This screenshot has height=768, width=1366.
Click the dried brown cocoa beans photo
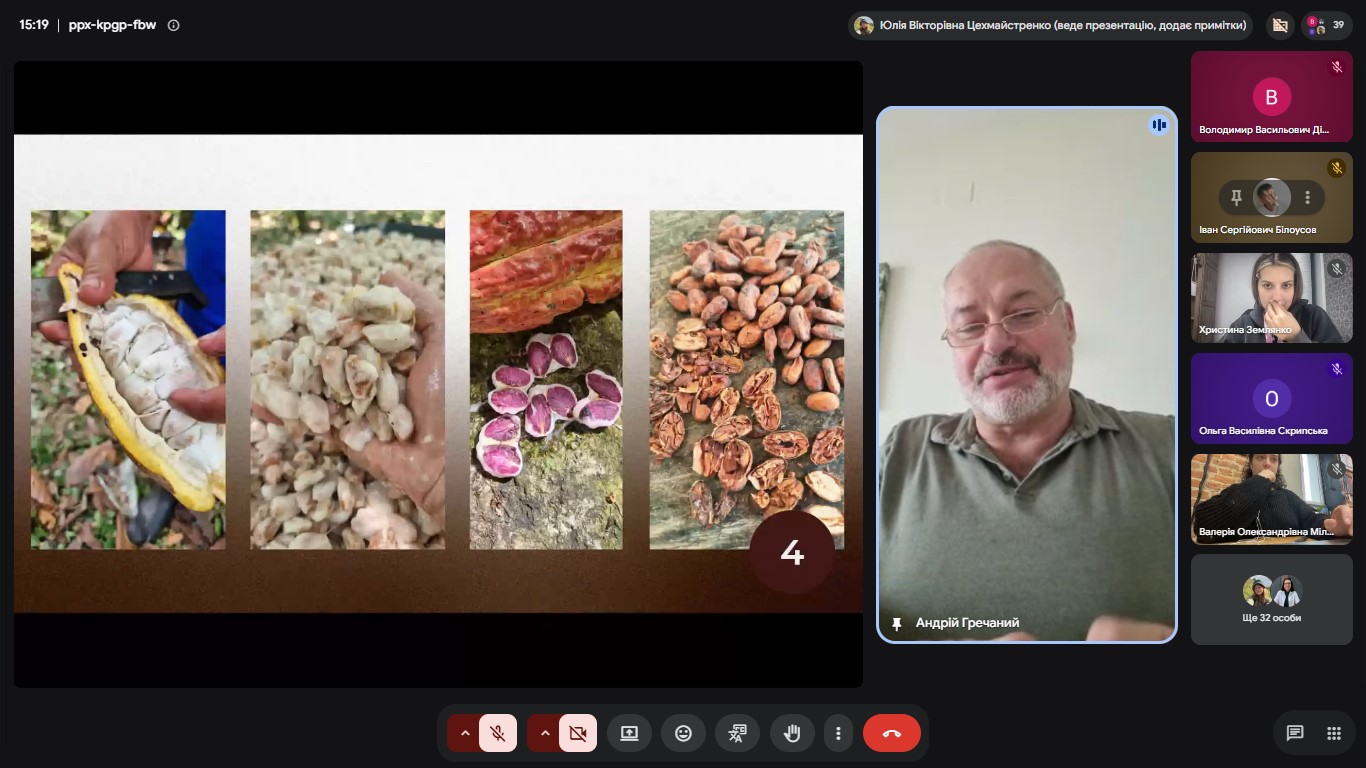pos(747,379)
